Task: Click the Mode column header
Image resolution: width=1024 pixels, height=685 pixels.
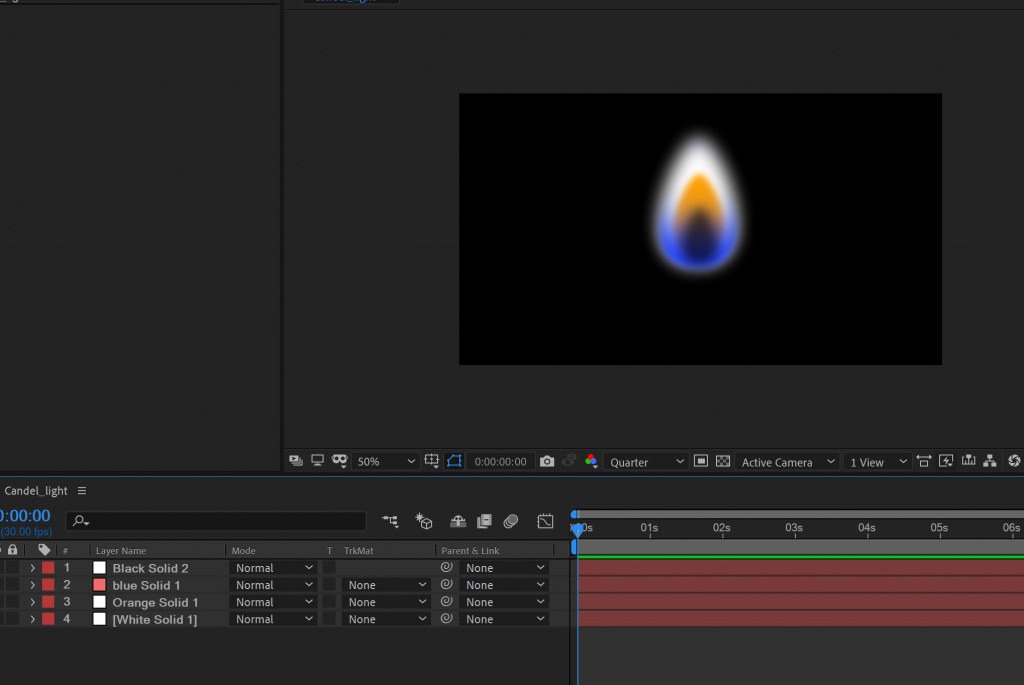Action: pos(244,550)
